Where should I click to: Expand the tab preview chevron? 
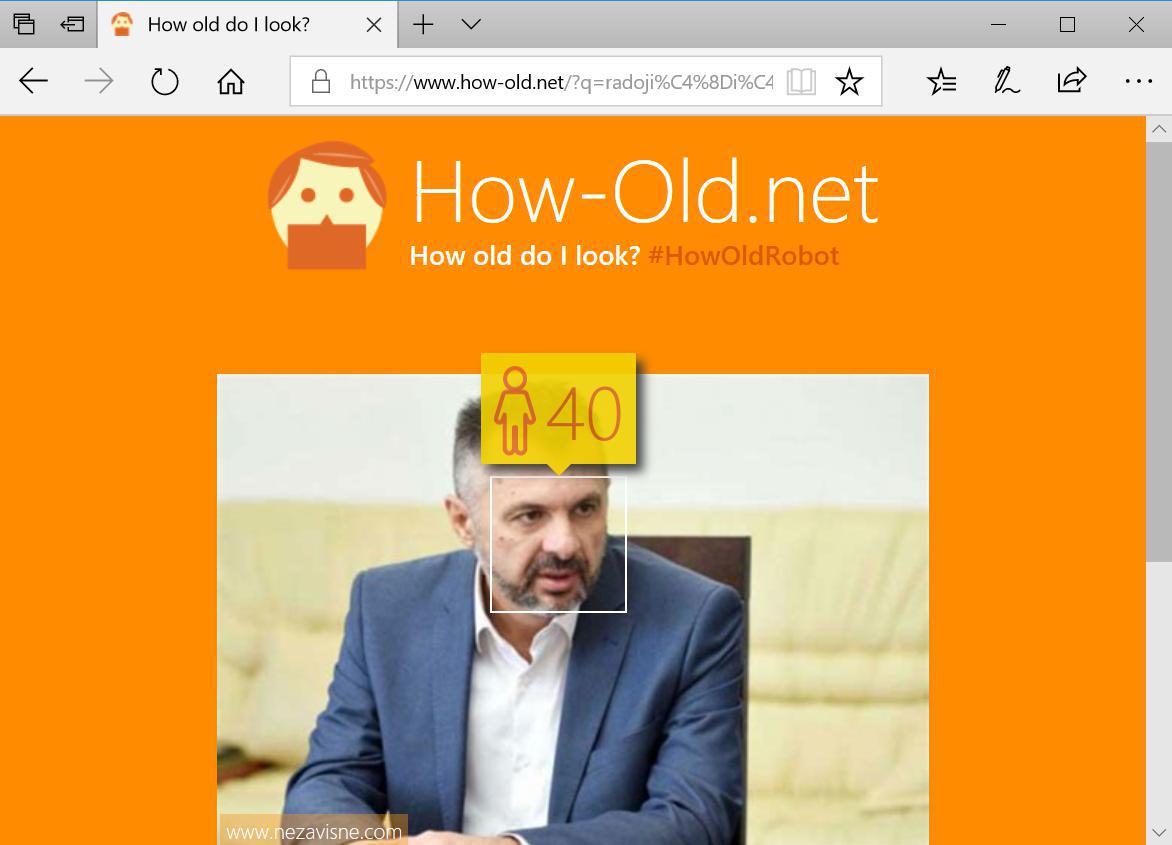click(x=471, y=24)
